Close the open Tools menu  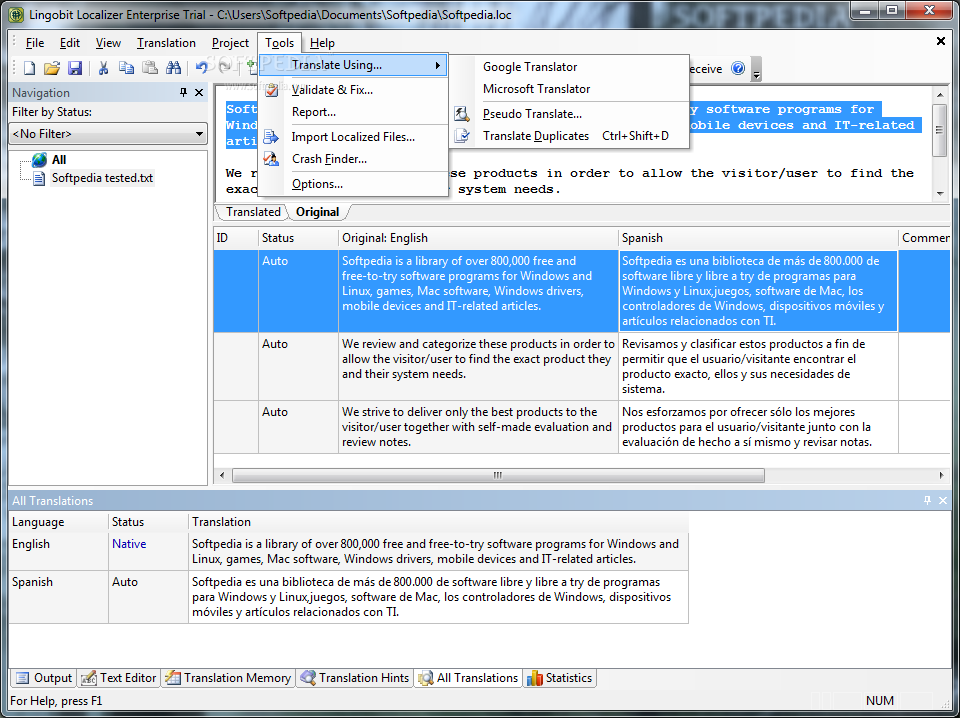(x=280, y=43)
